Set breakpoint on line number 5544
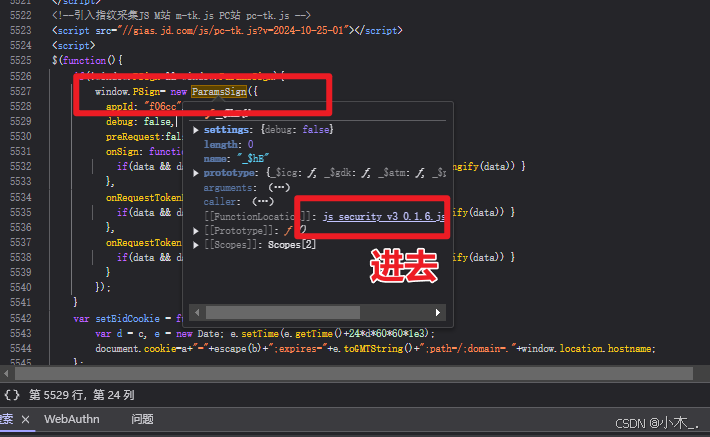The height and width of the screenshot is (437, 710). pos(21,348)
